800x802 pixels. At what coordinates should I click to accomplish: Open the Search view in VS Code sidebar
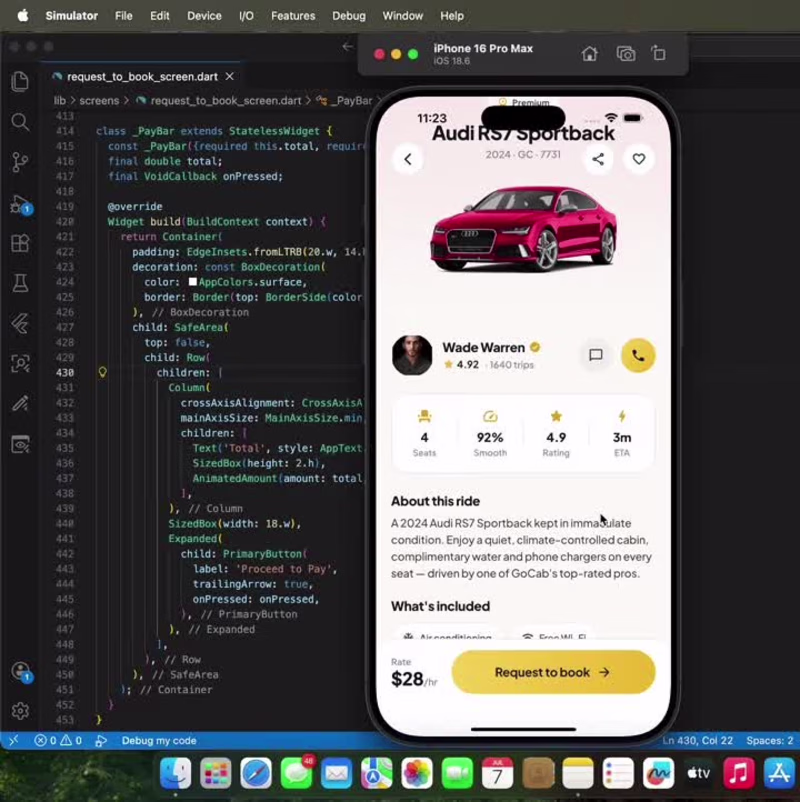20,122
